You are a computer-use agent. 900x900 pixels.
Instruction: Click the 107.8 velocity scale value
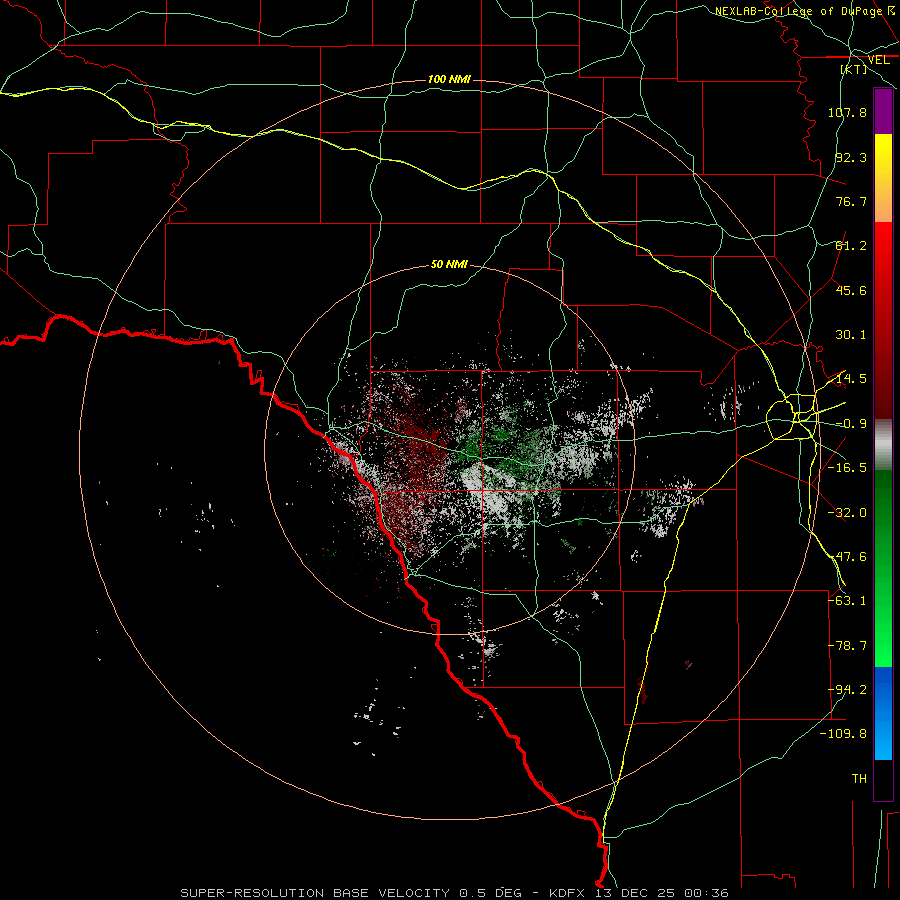point(847,112)
